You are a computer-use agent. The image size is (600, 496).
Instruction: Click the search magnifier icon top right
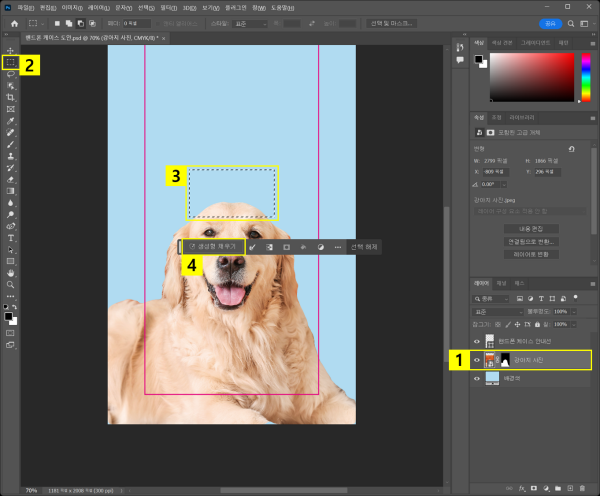573,23
